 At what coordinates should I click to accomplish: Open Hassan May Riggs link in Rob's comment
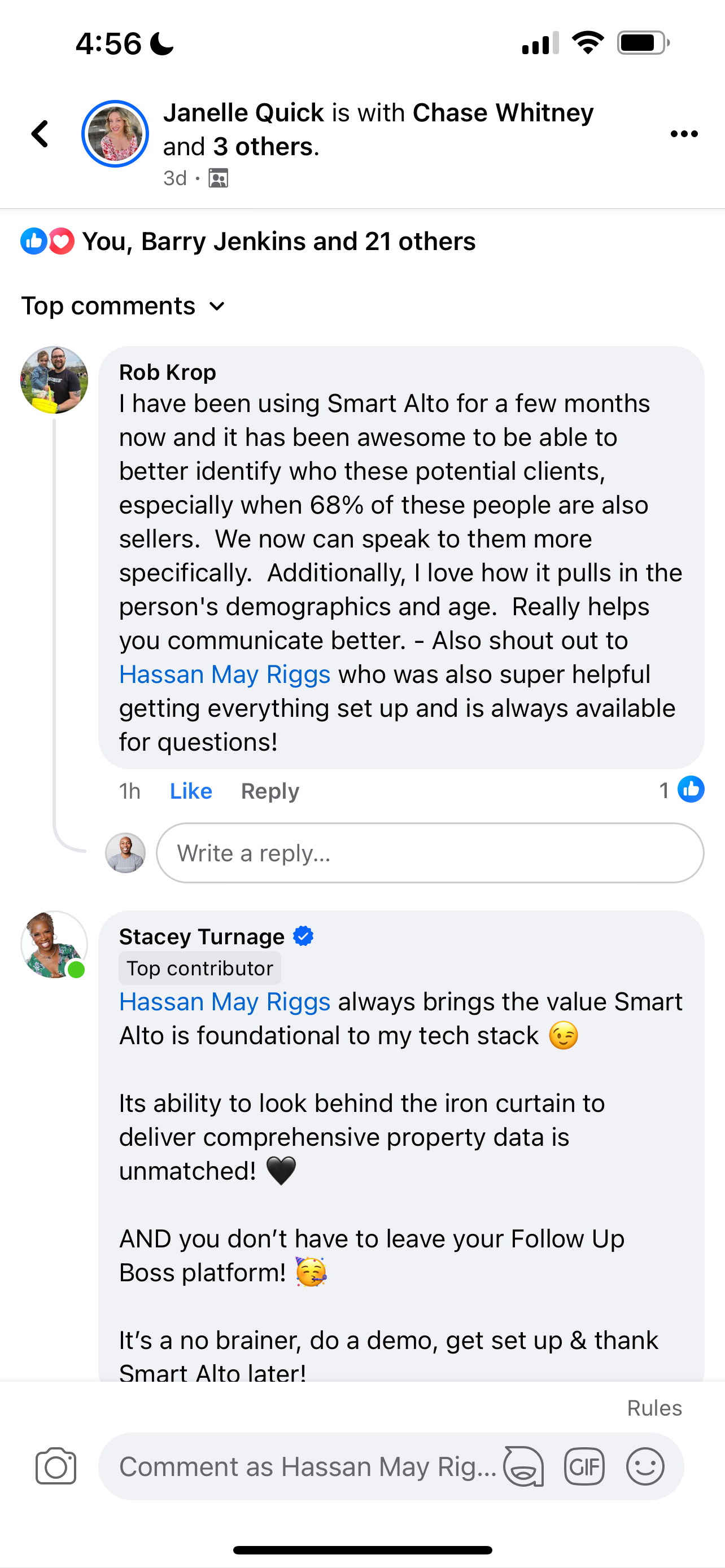(225, 674)
